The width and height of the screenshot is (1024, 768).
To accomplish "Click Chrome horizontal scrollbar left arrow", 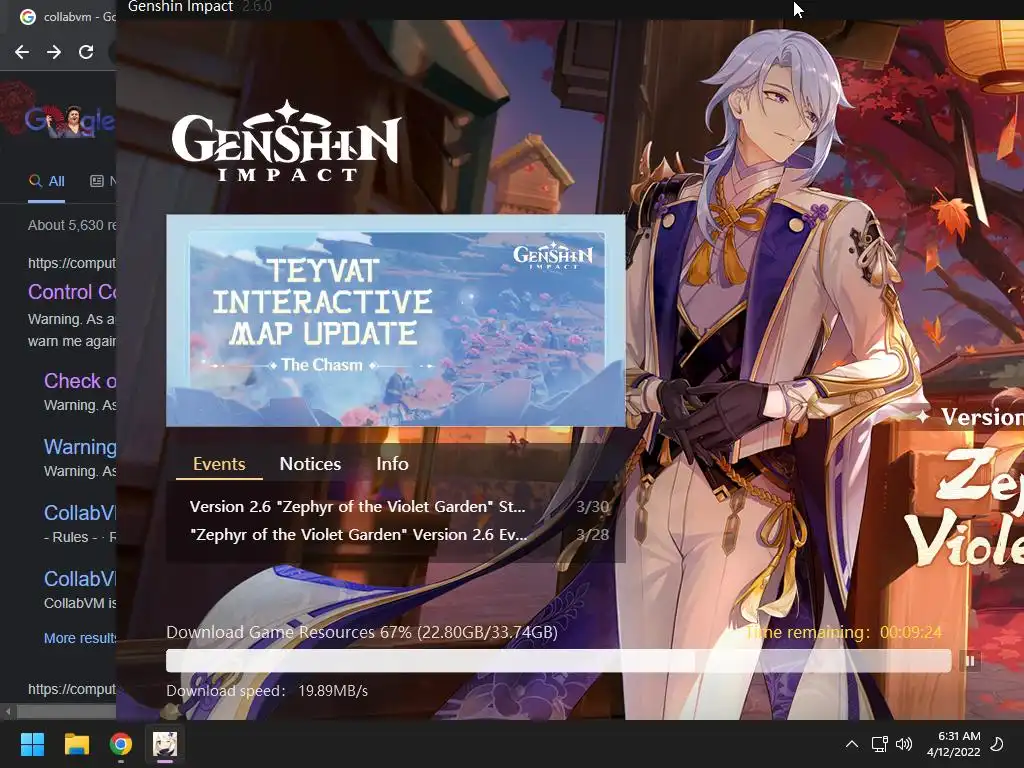I will pos(8,711).
